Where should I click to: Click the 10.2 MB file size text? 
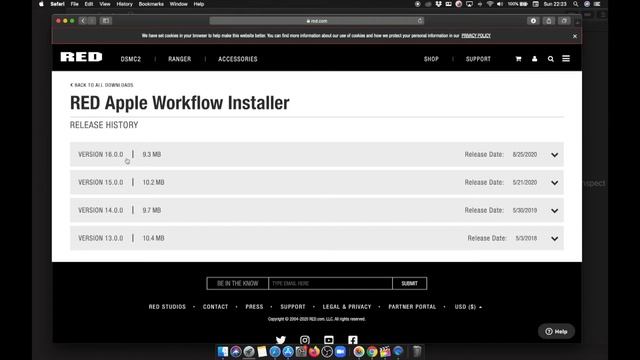point(153,182)
